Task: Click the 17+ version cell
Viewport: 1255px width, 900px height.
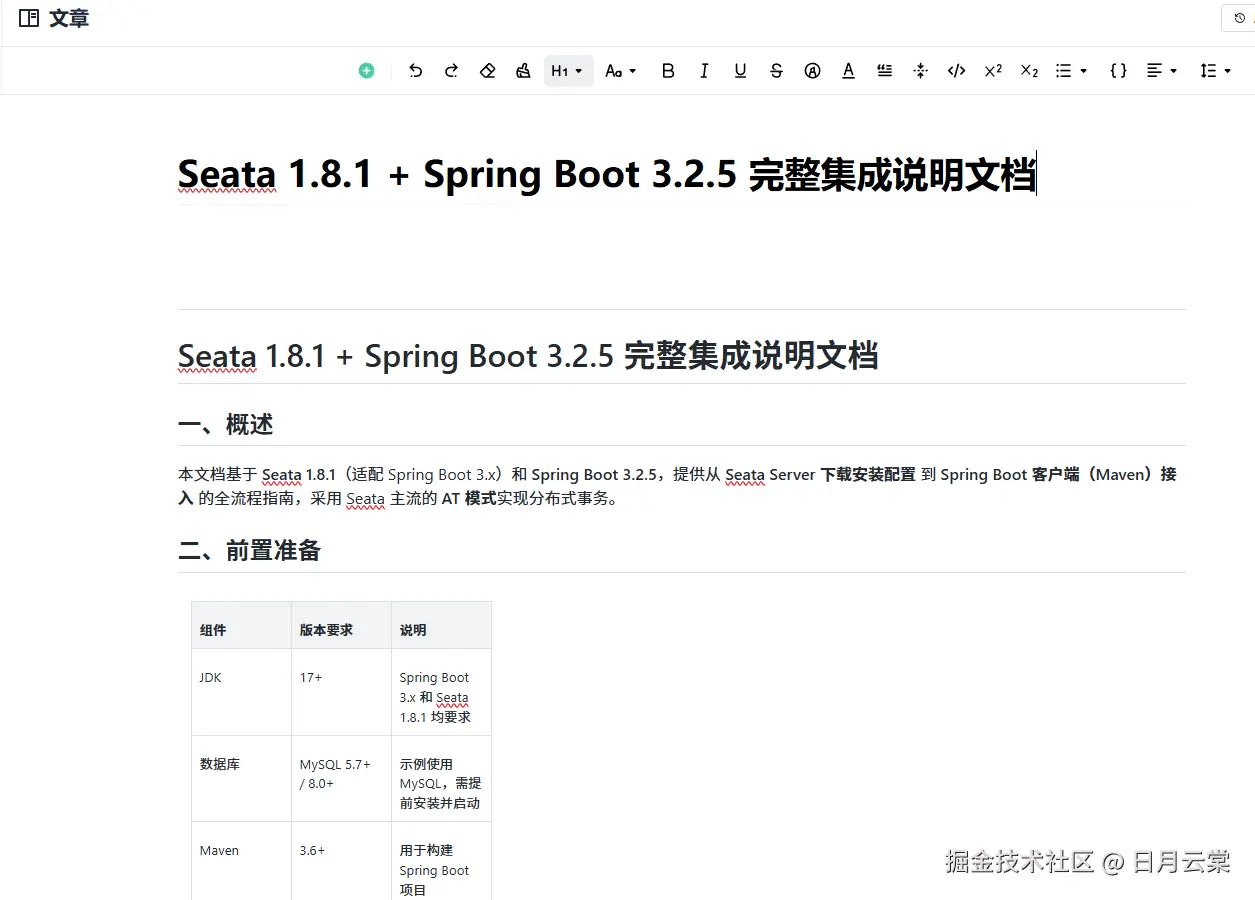Action: [x=341, y=692]
